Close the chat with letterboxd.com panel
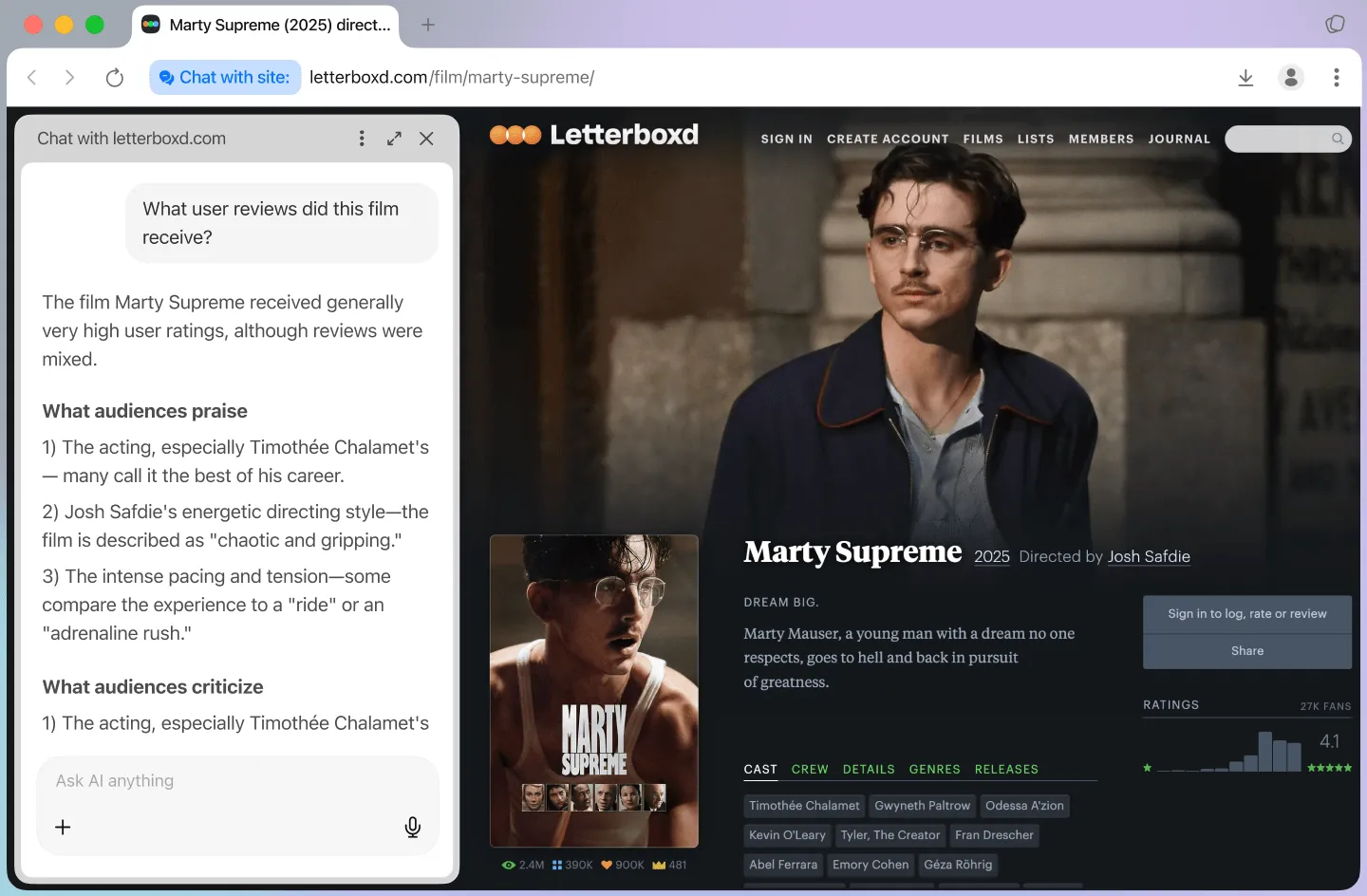Viewport: 1367px width, 896px height. click(426, 139)
